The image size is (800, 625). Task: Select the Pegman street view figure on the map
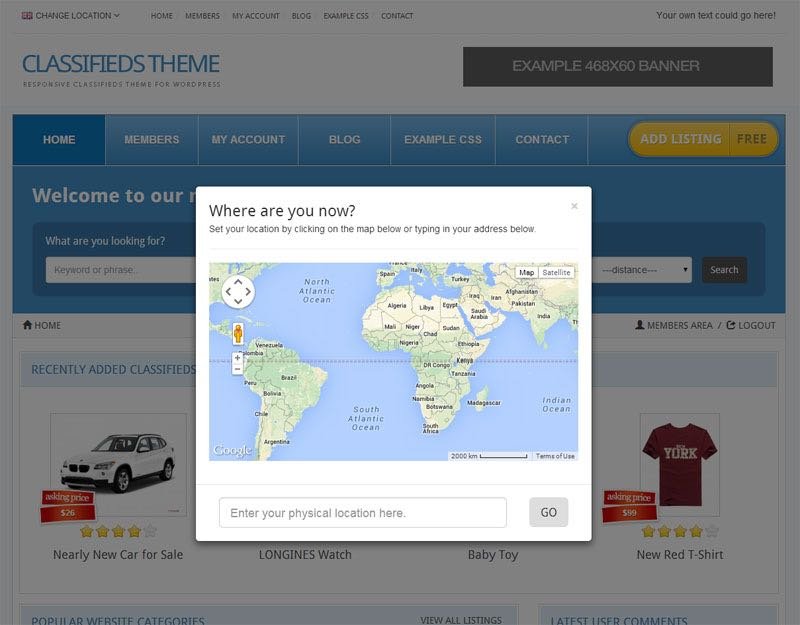coord(237,332)
